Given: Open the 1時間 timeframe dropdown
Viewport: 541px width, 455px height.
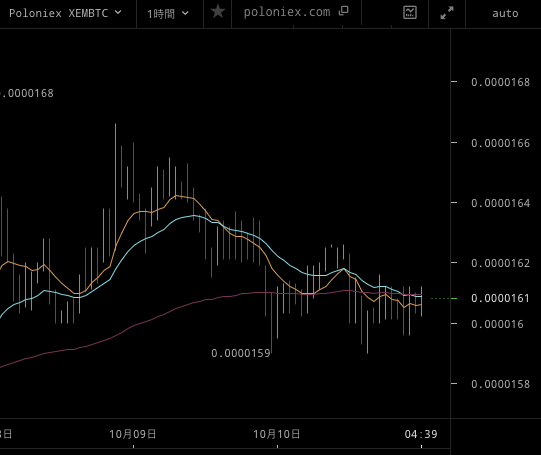Looking at the screenshot, I should coord(168,14).
